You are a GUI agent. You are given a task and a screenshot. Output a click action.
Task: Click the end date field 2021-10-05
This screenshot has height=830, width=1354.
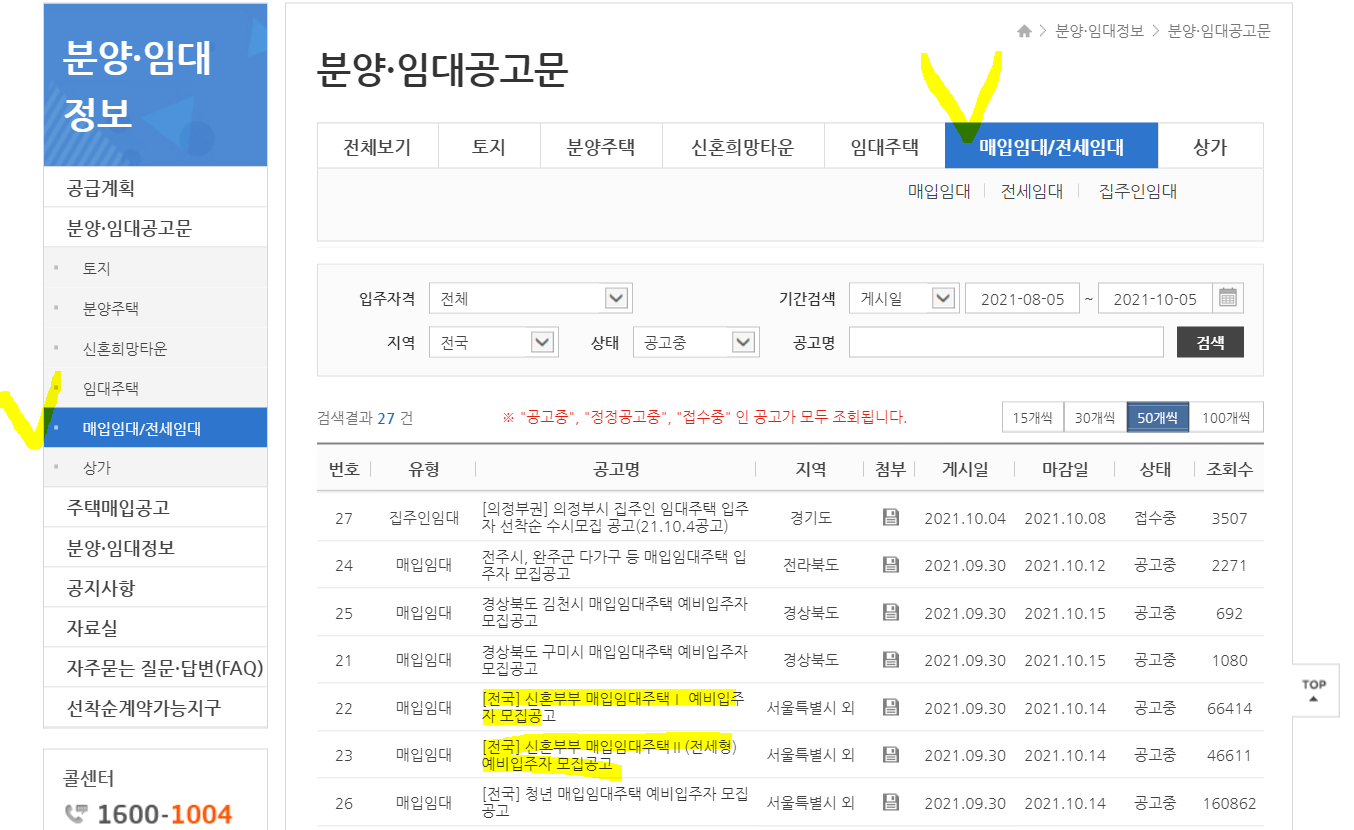(1155, 298)
